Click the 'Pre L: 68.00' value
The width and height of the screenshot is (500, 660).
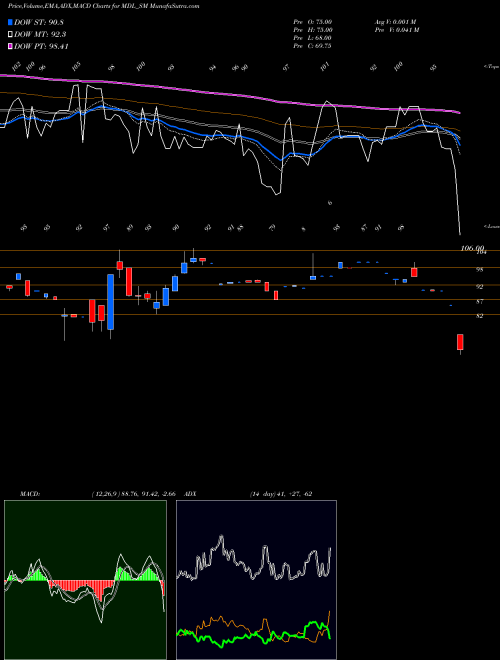point(313,38)
